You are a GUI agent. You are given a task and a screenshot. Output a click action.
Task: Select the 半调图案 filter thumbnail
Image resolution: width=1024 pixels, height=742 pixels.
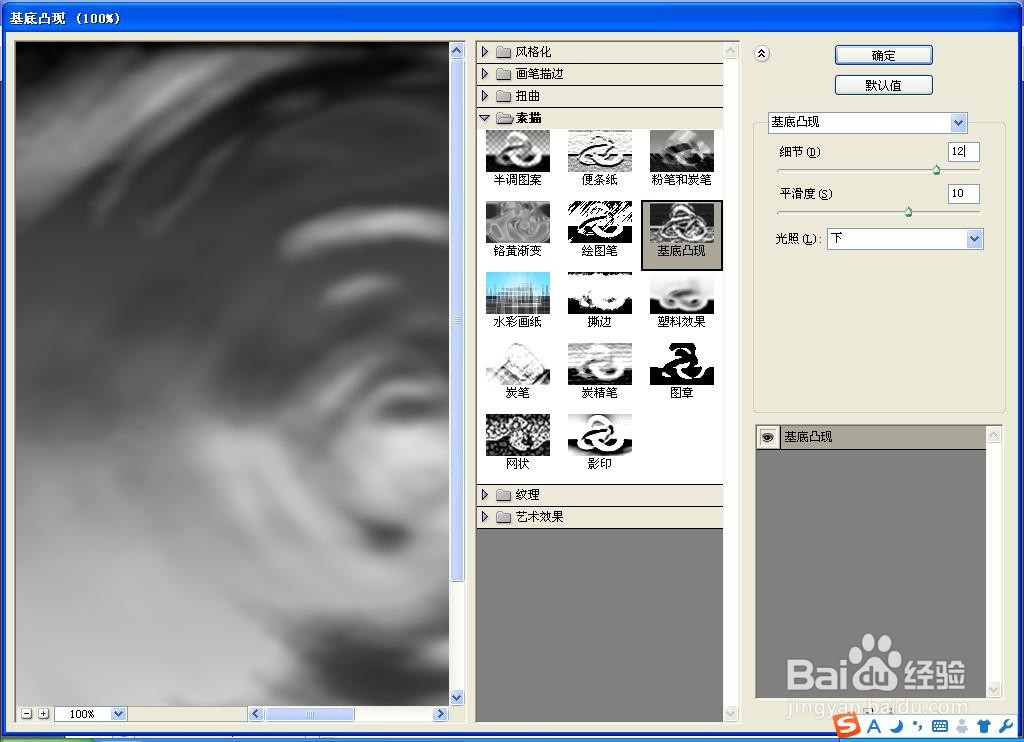(517, 151)
